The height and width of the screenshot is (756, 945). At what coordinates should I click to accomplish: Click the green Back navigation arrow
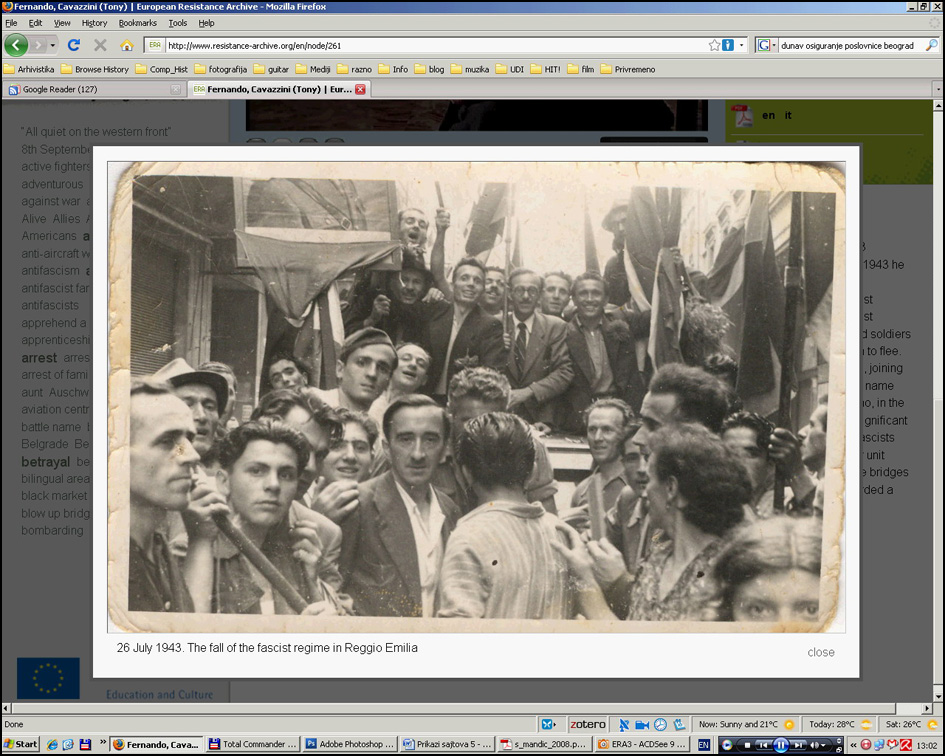pos(16,45)
